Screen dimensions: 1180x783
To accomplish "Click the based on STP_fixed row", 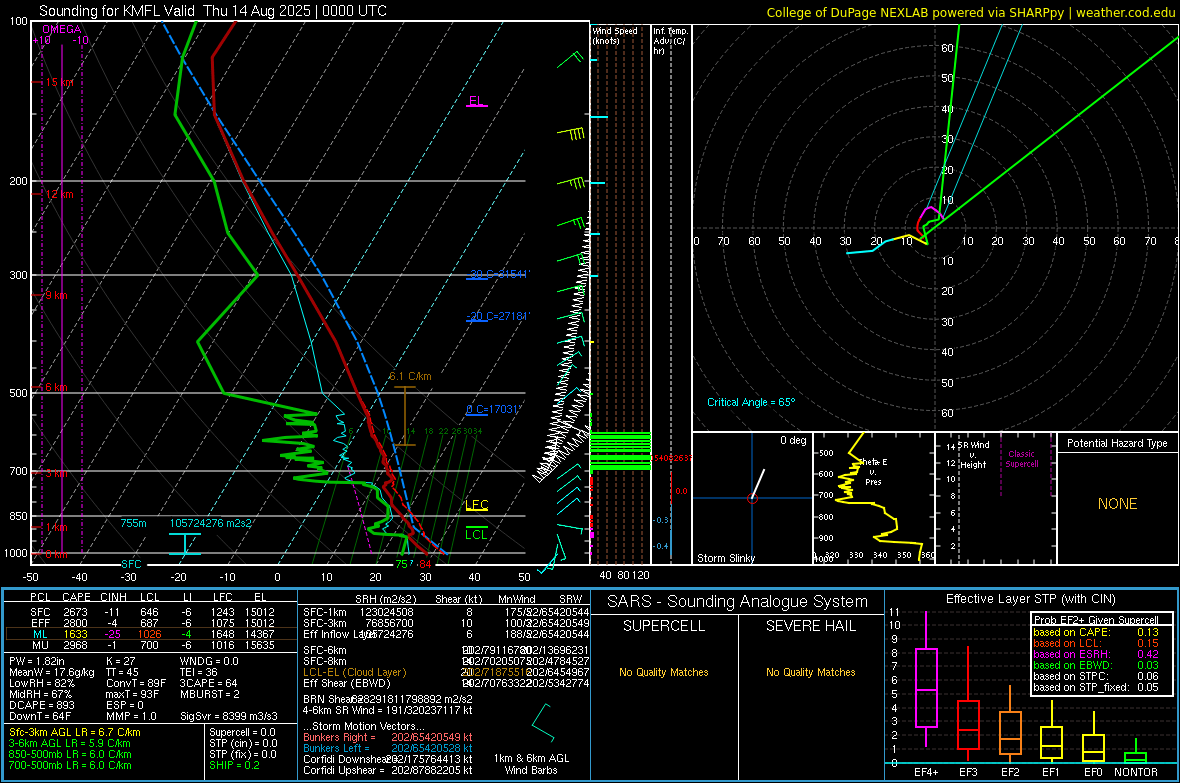I will click(x=1096, y=687).
